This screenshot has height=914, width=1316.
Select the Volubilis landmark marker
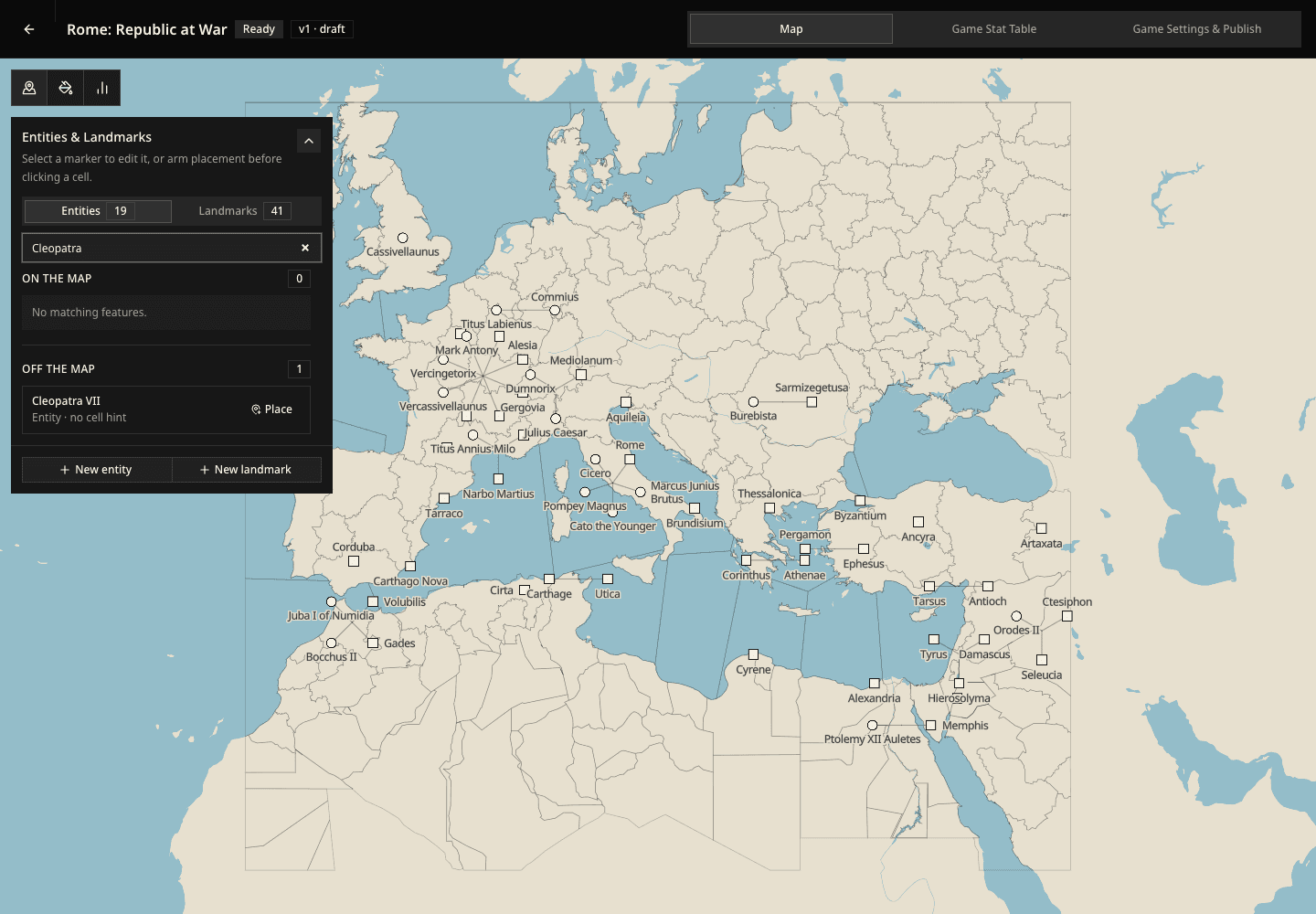pos(373,602)
